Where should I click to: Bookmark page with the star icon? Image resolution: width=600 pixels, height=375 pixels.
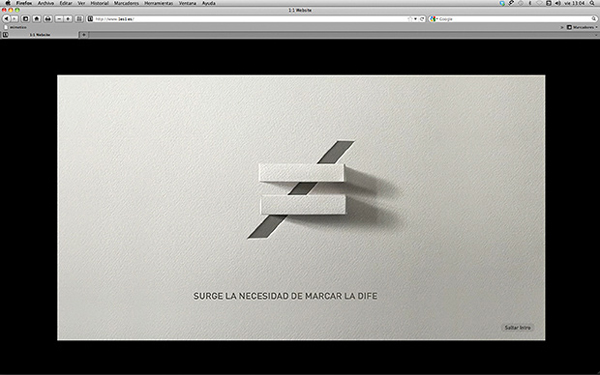410,19
